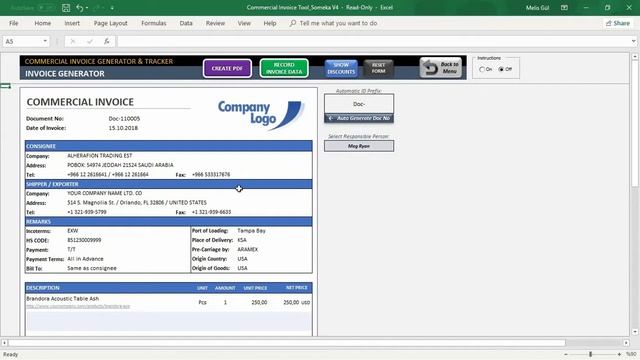Viewport: 640px width, 360px height.
Task: Click the CREATE PDF button
Action: 227,69
